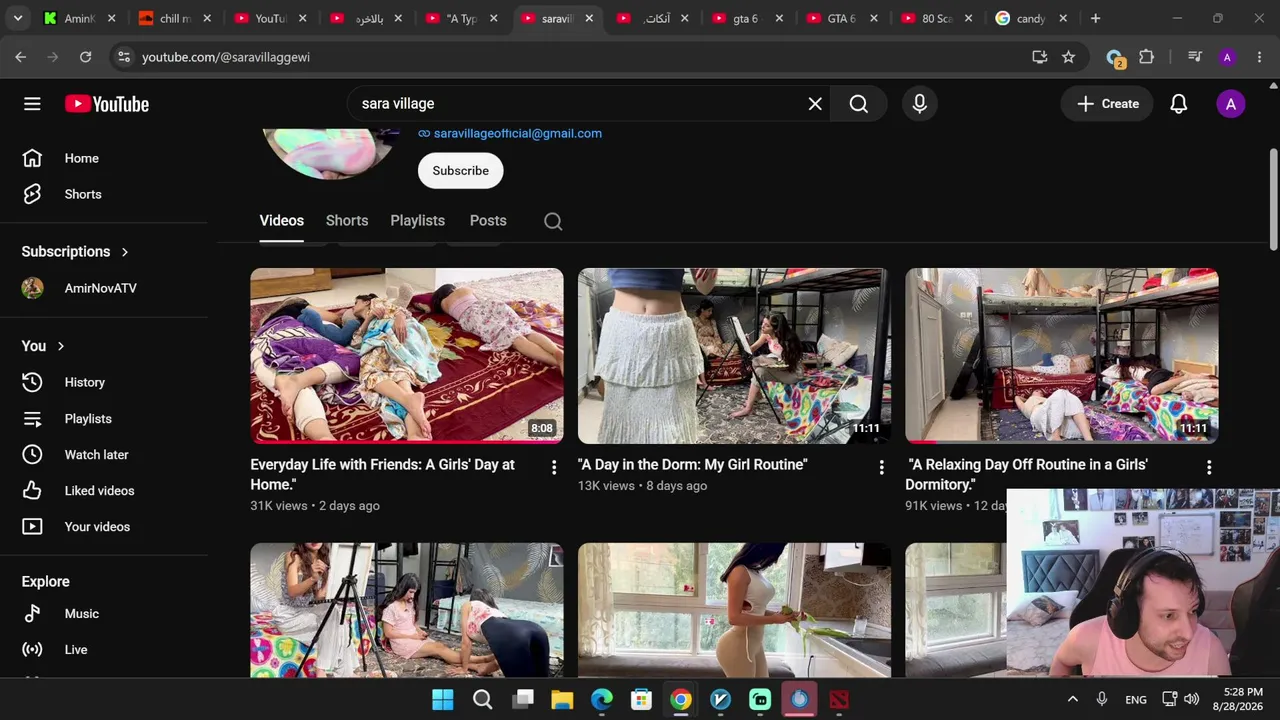Click the install app icon in address bar
Viewport: 1280px width, 720px height.
(x=1040, y=57)
